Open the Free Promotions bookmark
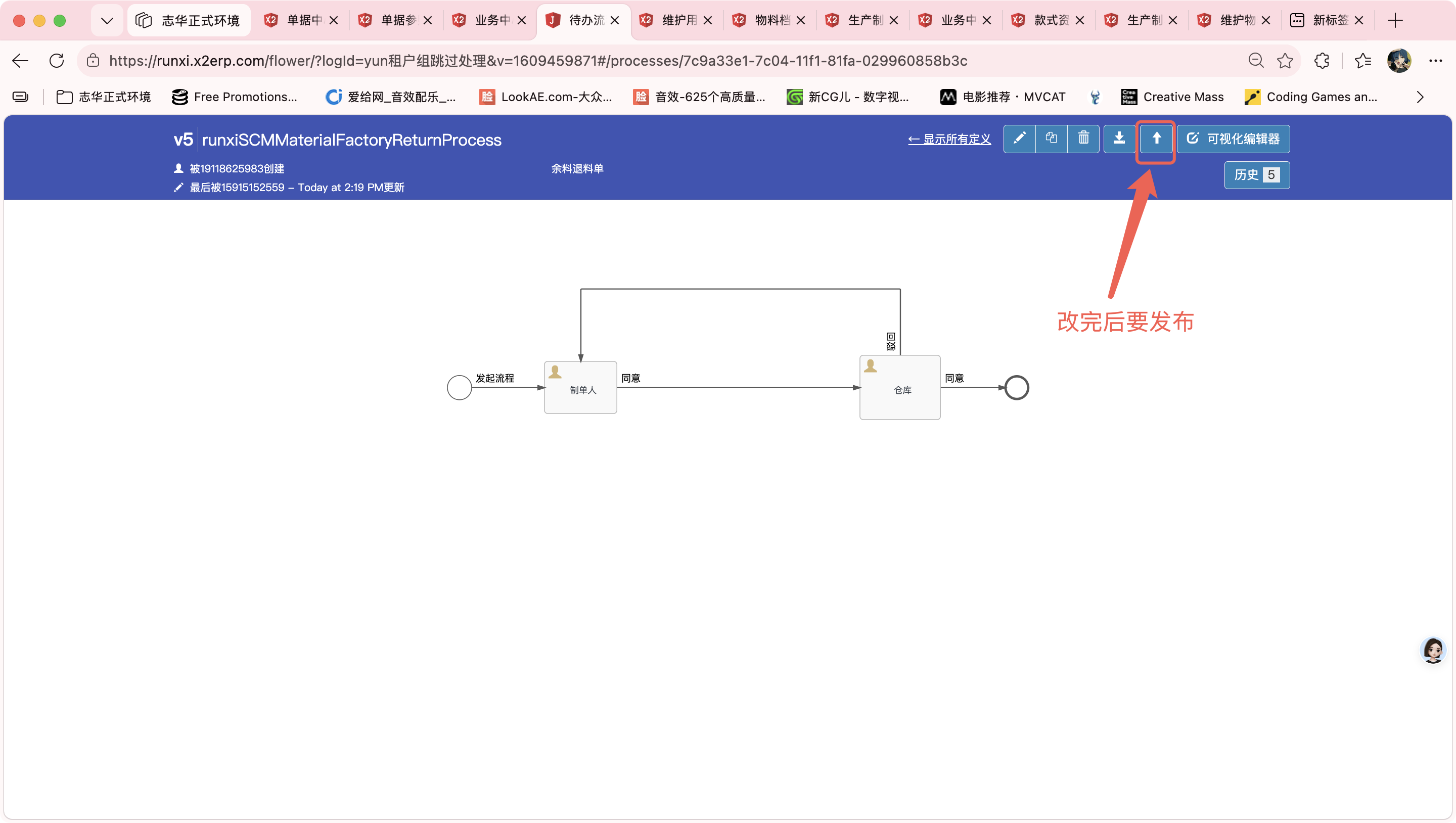Viewport: 1456px width, 823px height. pos(234,97)
